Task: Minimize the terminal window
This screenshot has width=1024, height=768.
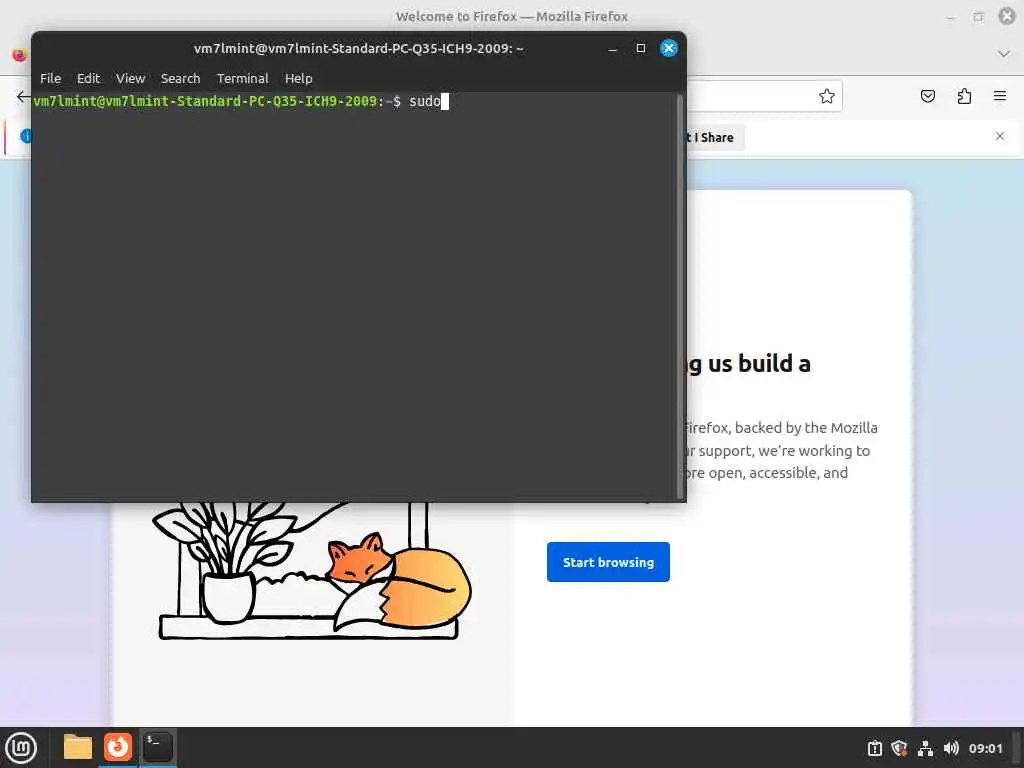Action: (x=613, y=50)
